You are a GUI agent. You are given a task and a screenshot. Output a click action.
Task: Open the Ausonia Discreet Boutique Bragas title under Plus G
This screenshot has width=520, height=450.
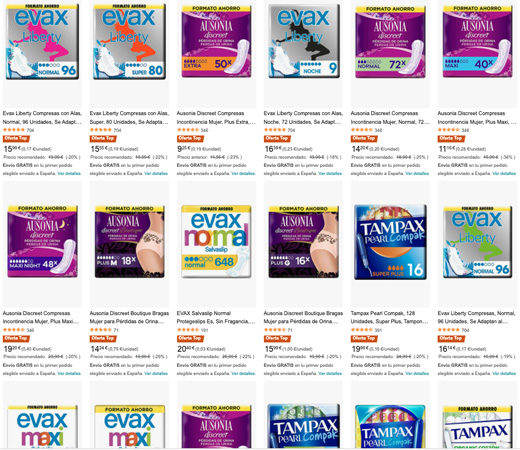click(303, 317)
